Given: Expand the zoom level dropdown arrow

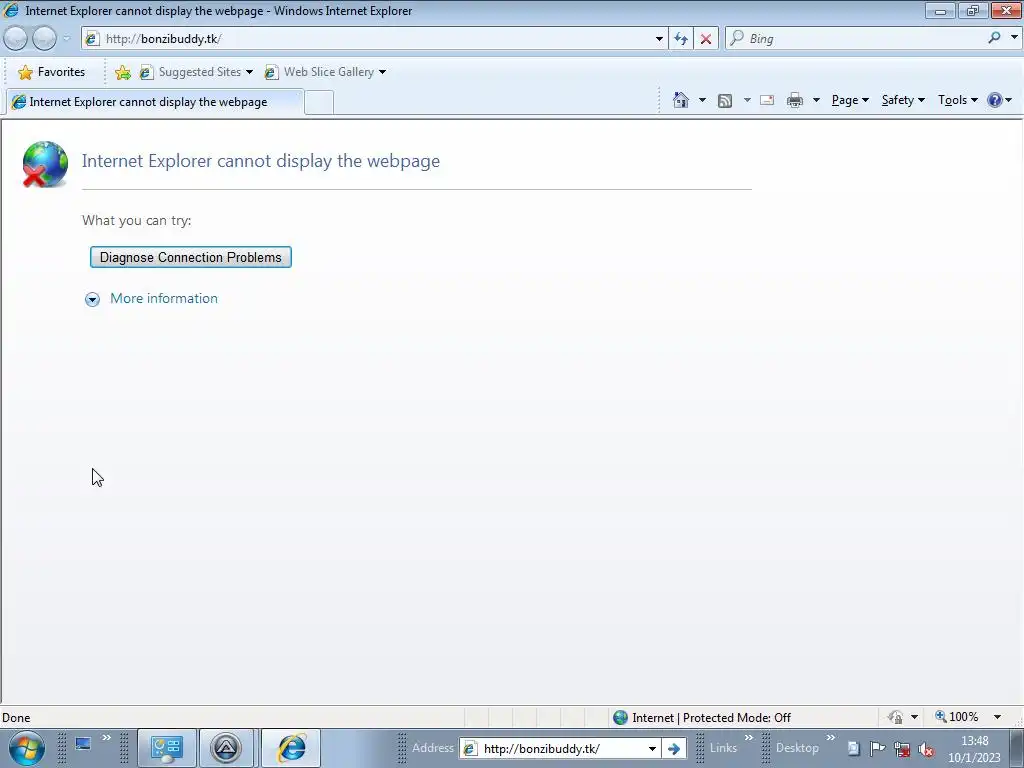Looking at the screenshot, I should pos(997,717).
